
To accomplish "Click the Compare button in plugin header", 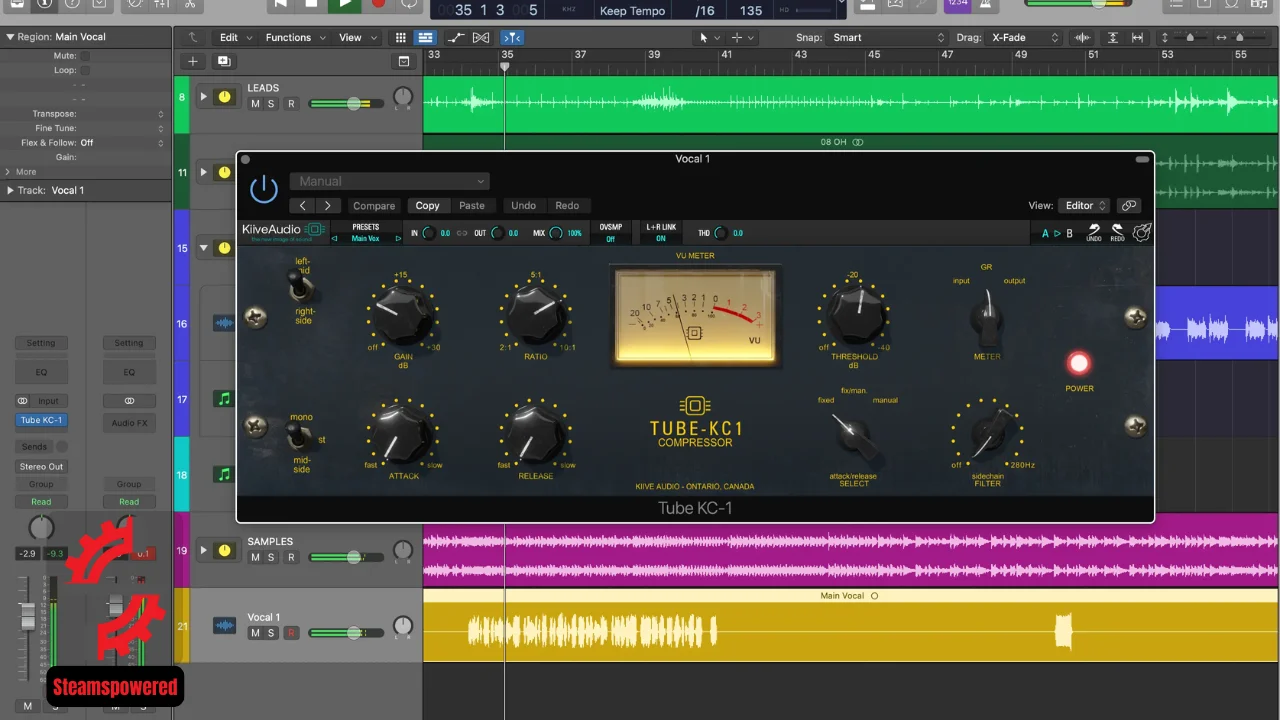I will pos(374,205).
